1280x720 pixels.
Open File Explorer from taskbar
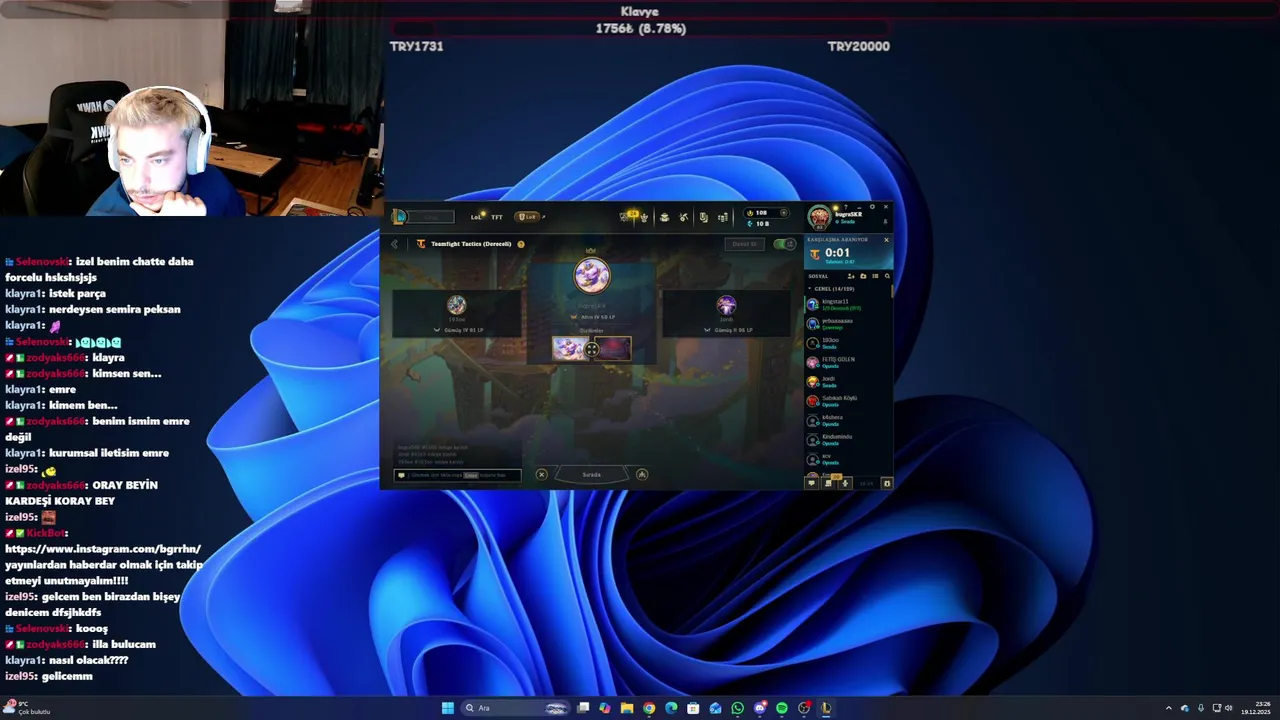click(x=627, y=708)
